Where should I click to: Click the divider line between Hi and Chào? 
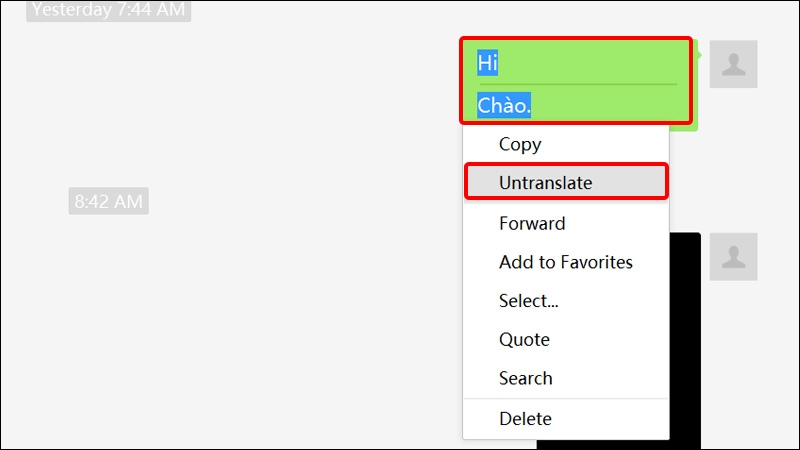point(577,84)
